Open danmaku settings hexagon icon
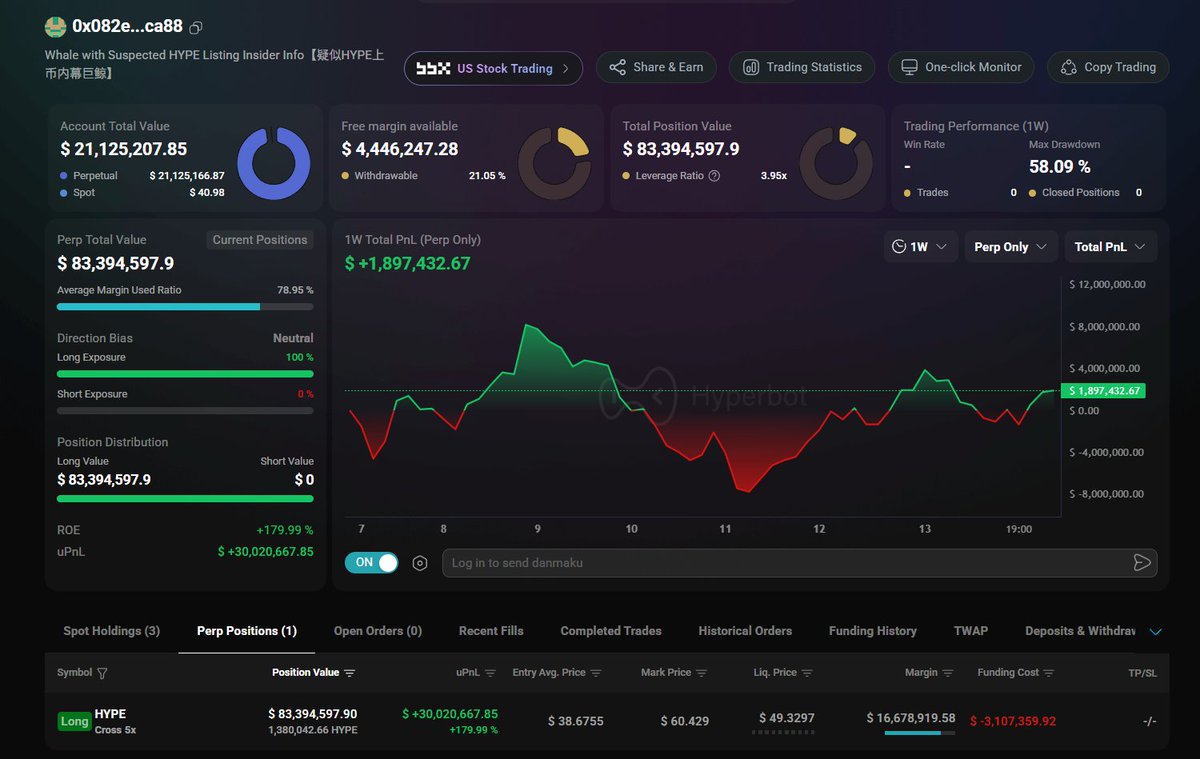1200x759 pixels. click(x=420, y=563)
